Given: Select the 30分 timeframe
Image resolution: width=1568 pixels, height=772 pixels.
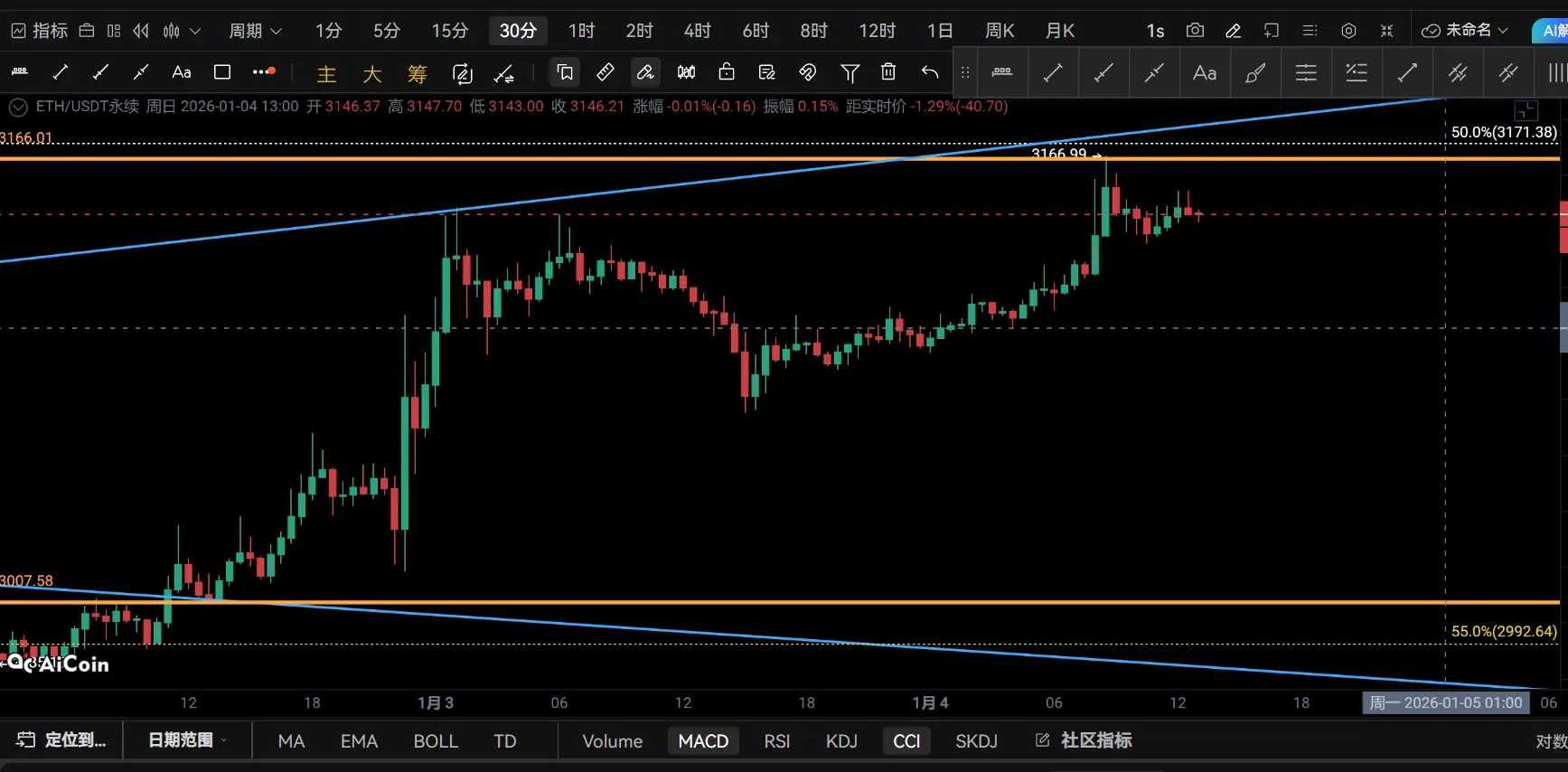Looking at the screenshot, I should (519, 31).
